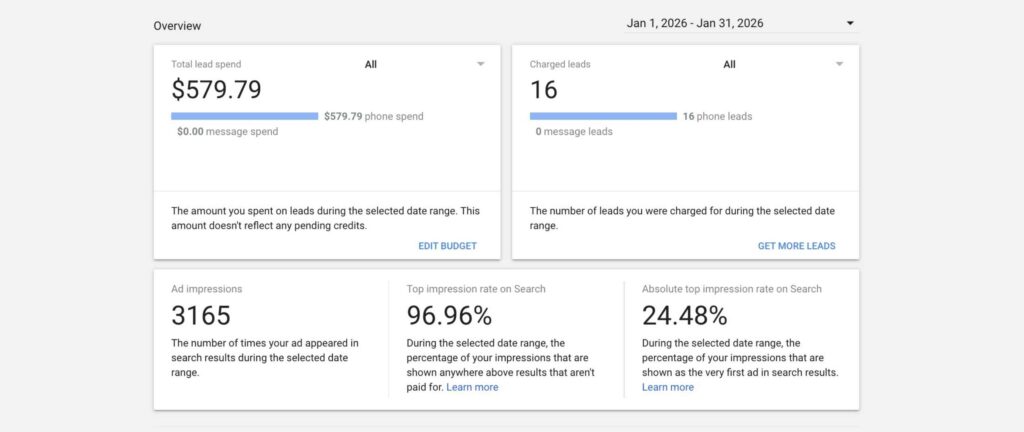Click the 24.48% absolute top rate

click(684, 316)
